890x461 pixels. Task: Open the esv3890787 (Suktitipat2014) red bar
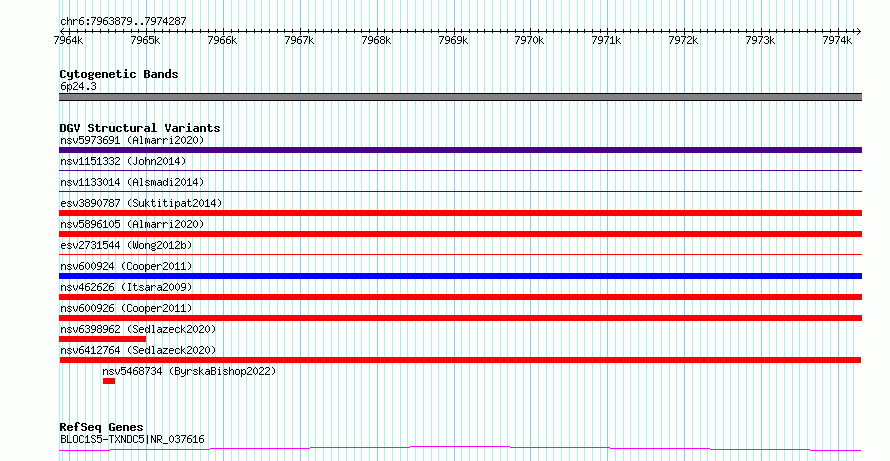(x=460, y=213)
